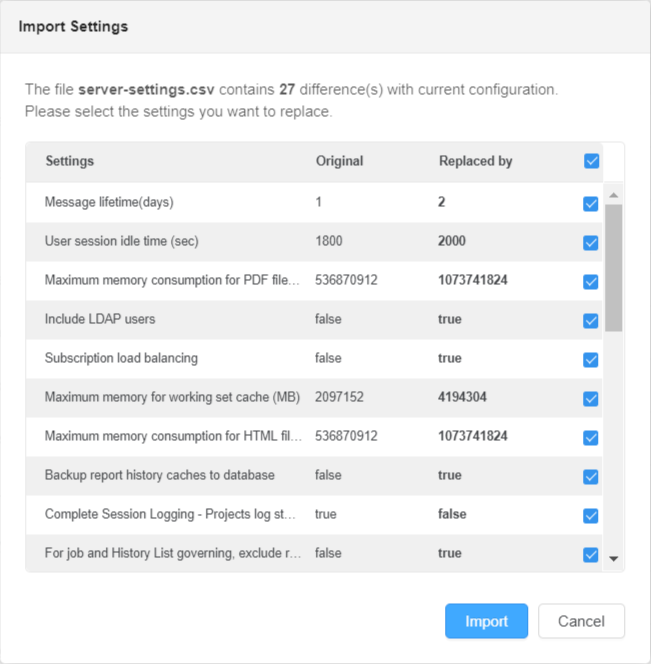Click the Settings column header

pyautogui.click(x=69, y=161)
